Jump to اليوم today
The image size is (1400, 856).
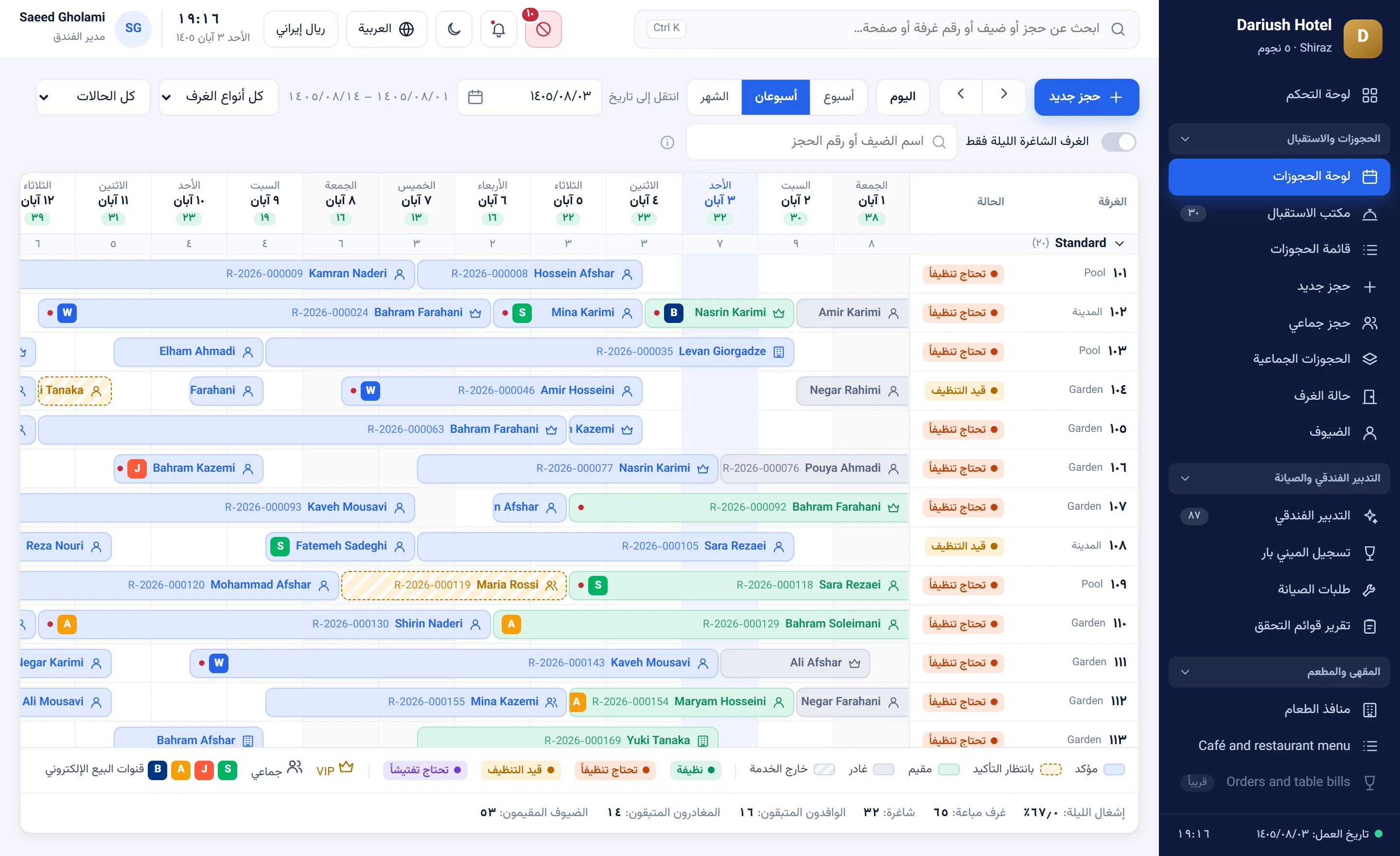click(903, 97)
